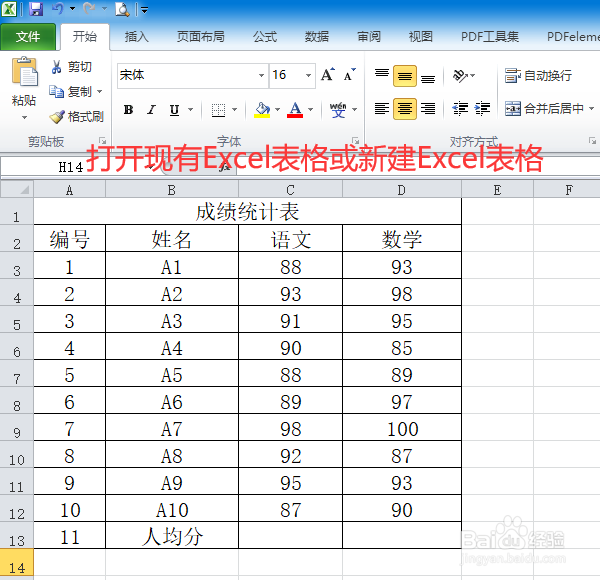Open Font group dialog launcher
The image size is (600, 580).
click(355, 141)
